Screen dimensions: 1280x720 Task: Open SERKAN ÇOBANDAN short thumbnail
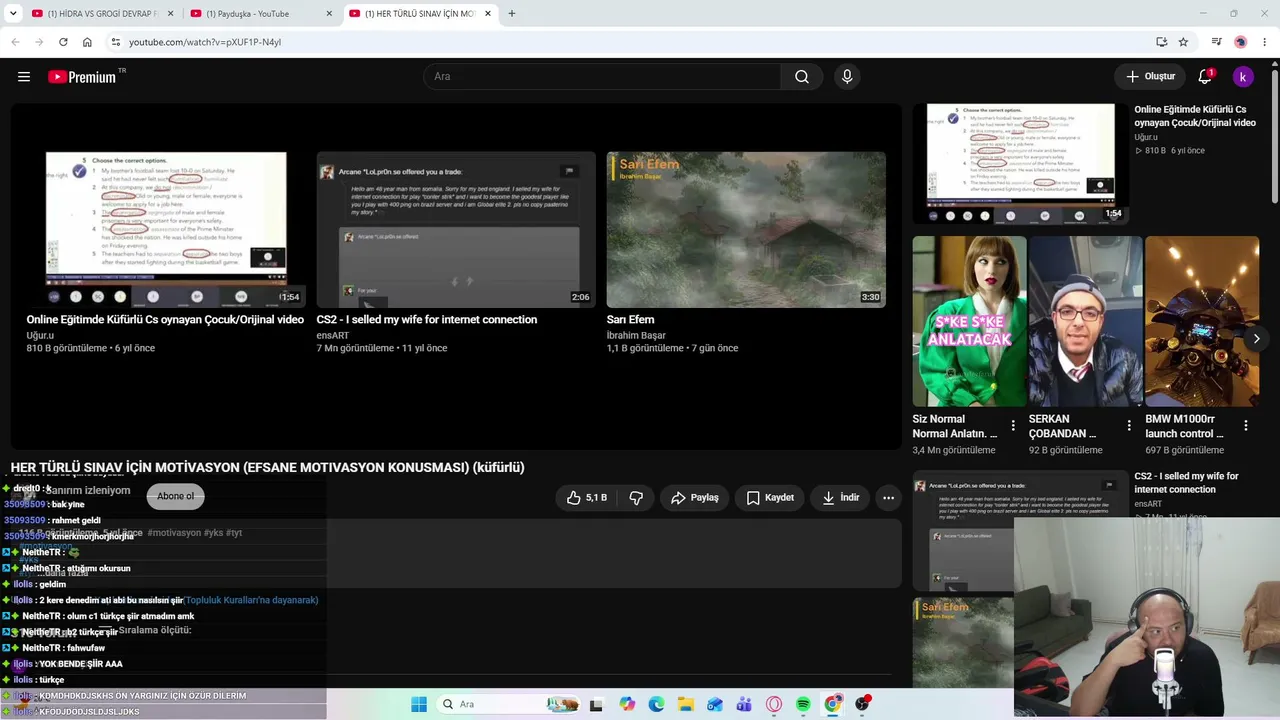point(1085,321)
